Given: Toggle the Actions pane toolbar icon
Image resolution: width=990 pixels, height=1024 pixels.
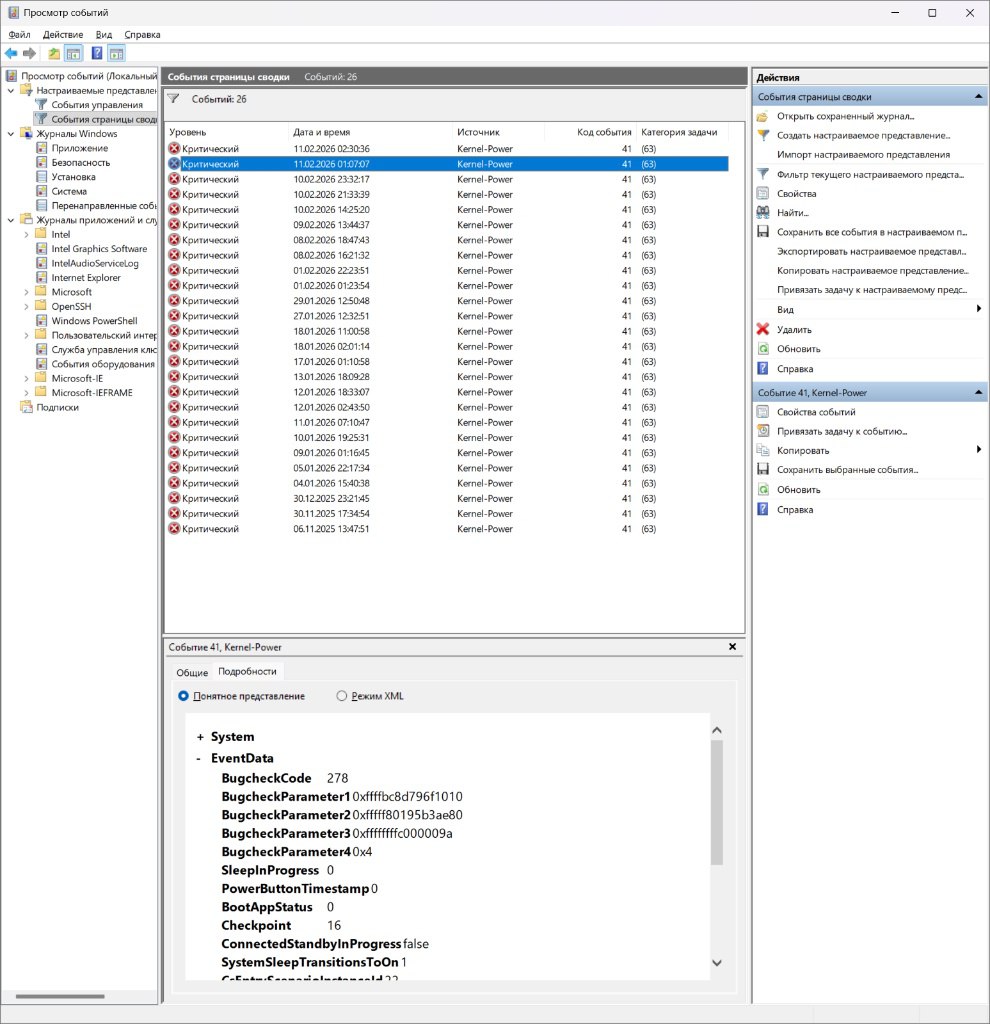Looking at the screenshot, I should point(116,53).
